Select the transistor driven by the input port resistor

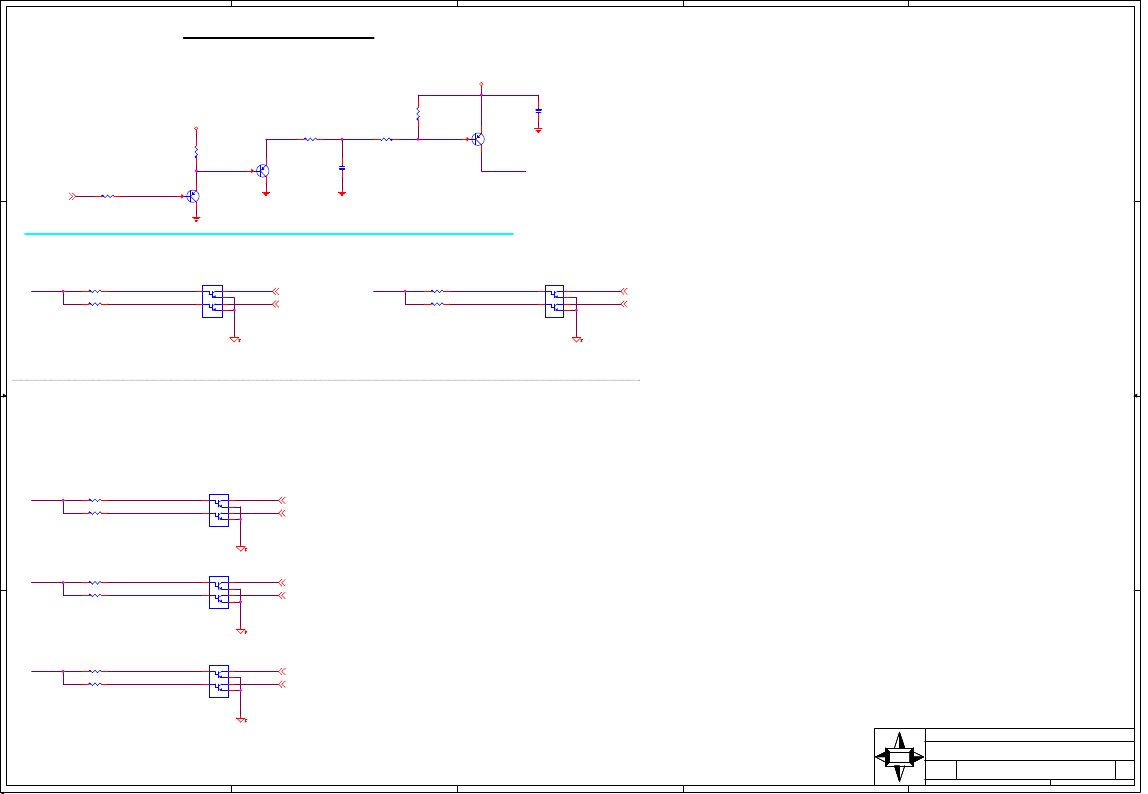pyautogui.click(x=193, y=196)
